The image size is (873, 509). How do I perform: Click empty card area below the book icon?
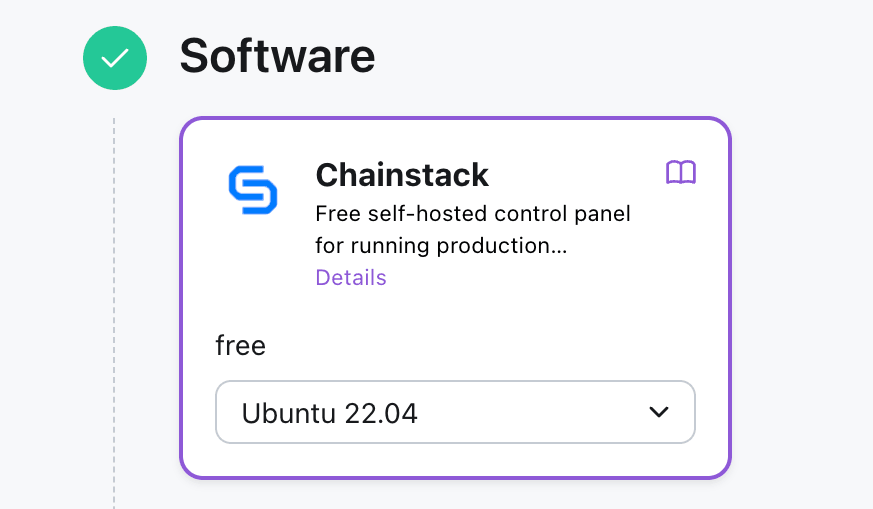pos(680,260)
